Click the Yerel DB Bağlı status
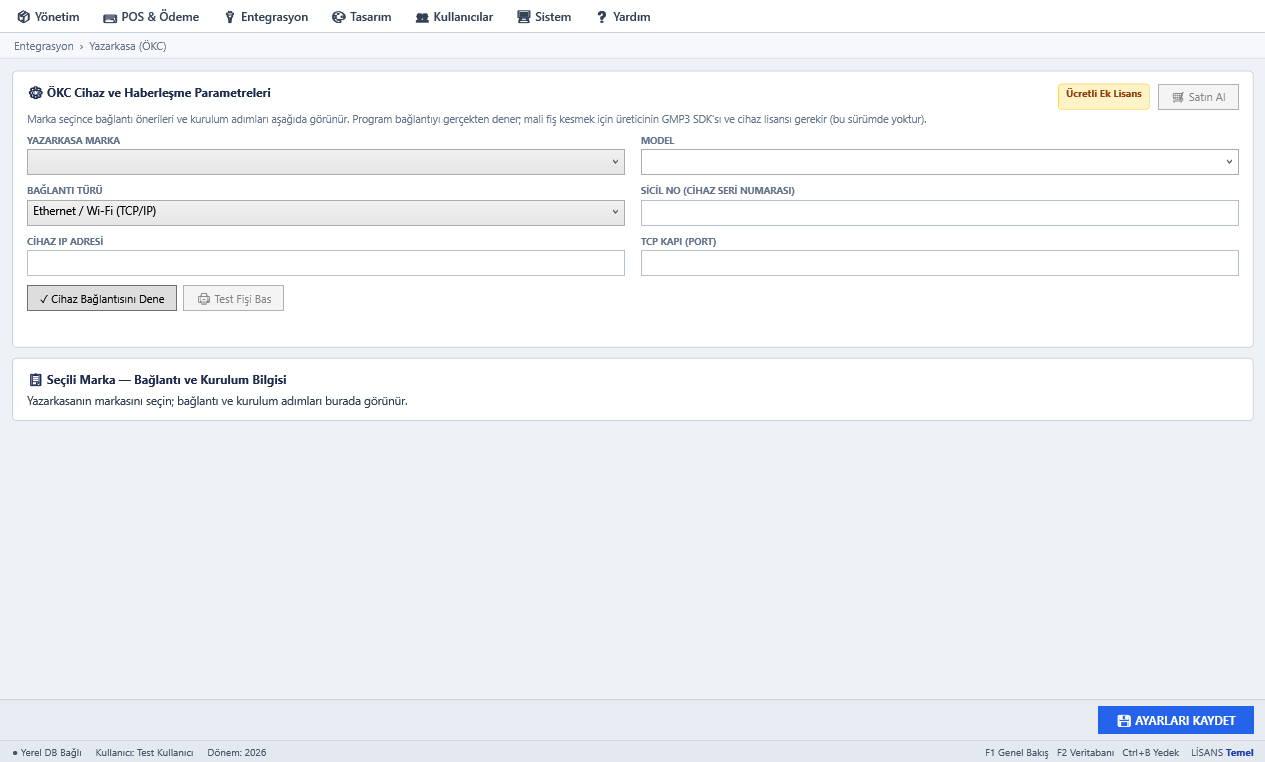The image size is (1265, 762). click(47, 752)
